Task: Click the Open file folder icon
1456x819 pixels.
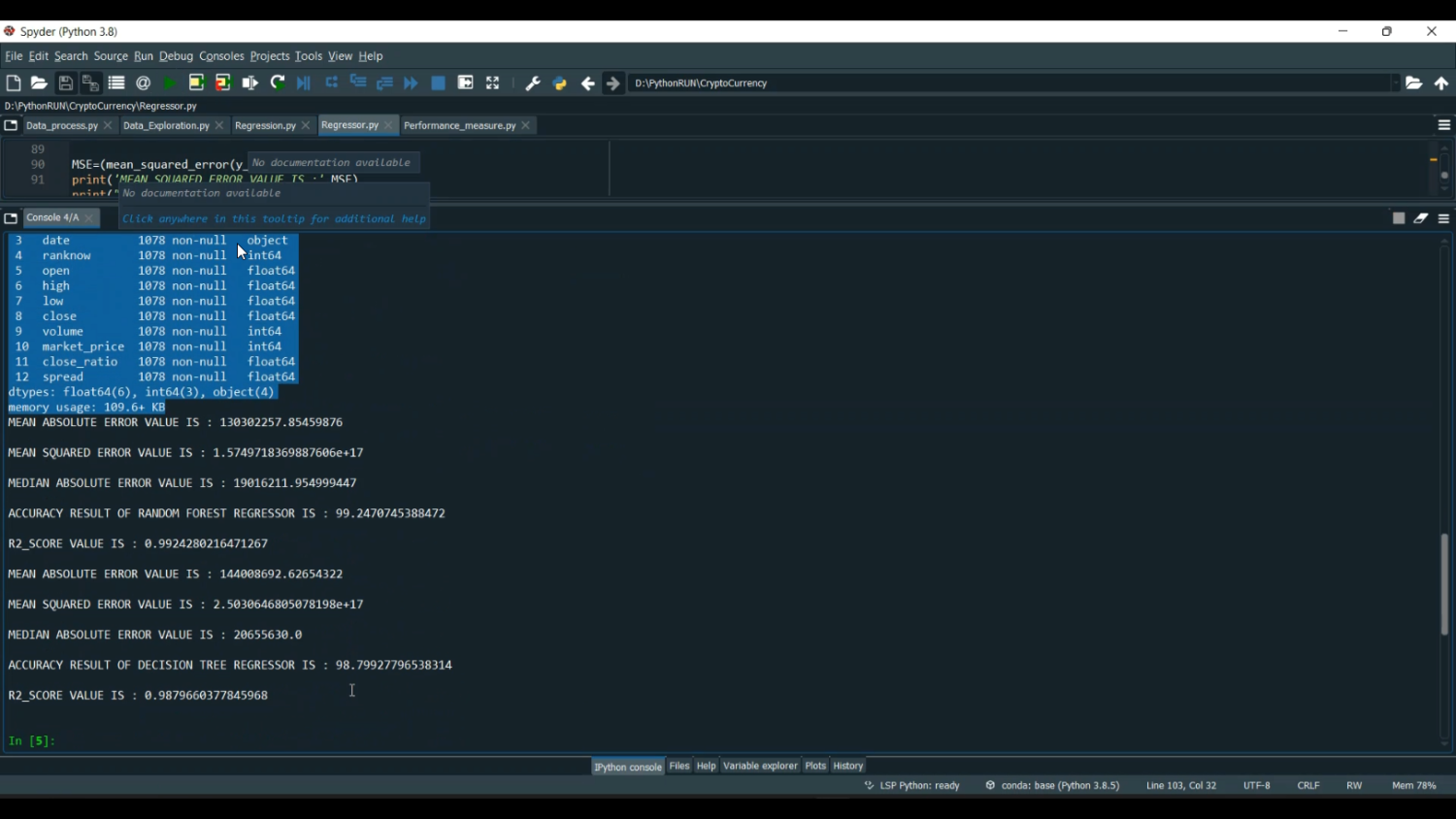Action: pyautogui.click(x=39, y=83)
